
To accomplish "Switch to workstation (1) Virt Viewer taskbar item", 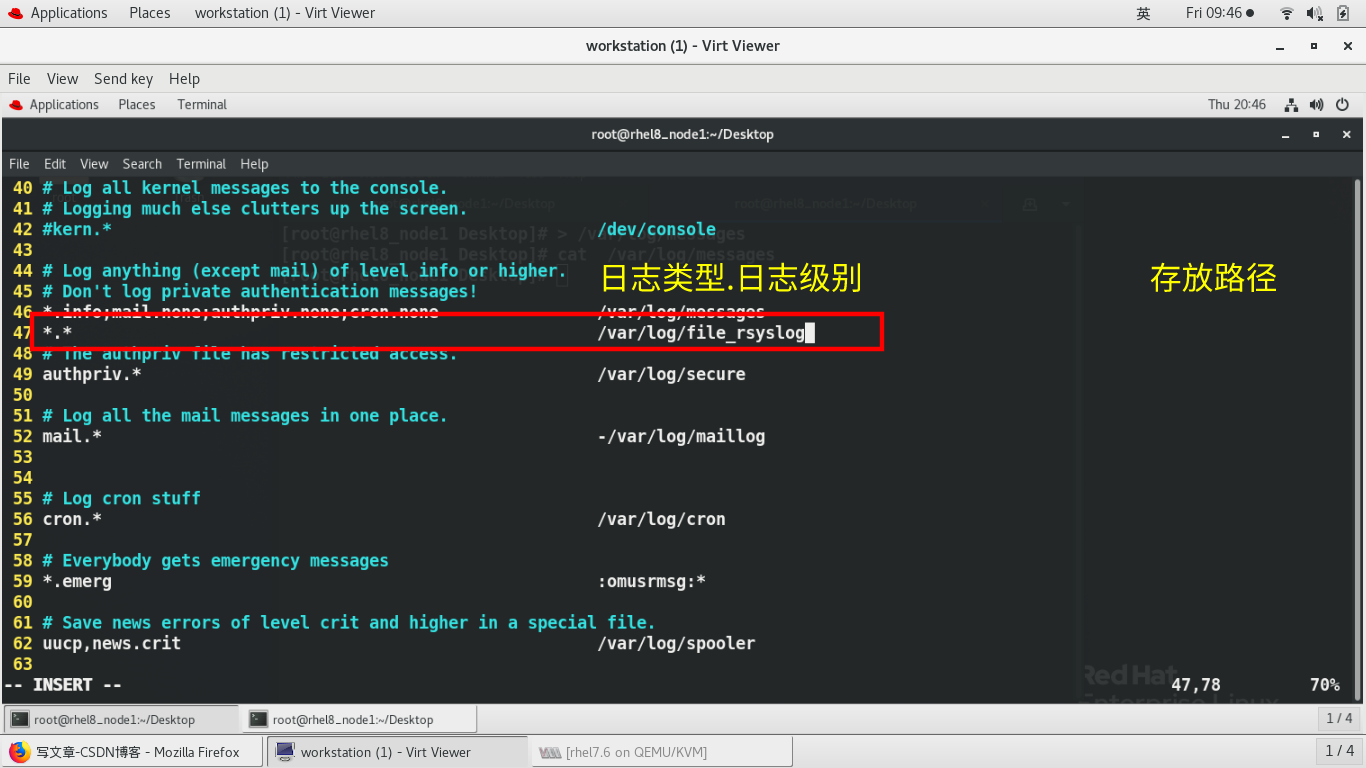I will click(x=398, y=752).
